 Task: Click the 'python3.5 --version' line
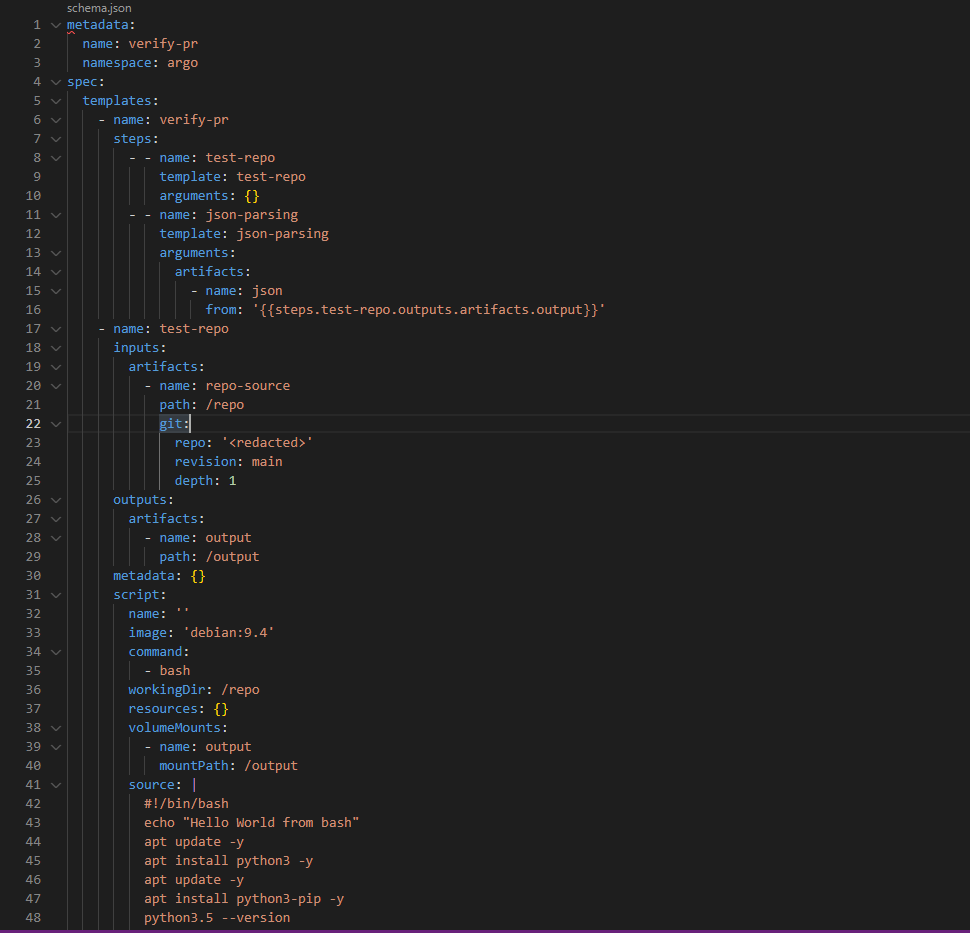point(217,918)
